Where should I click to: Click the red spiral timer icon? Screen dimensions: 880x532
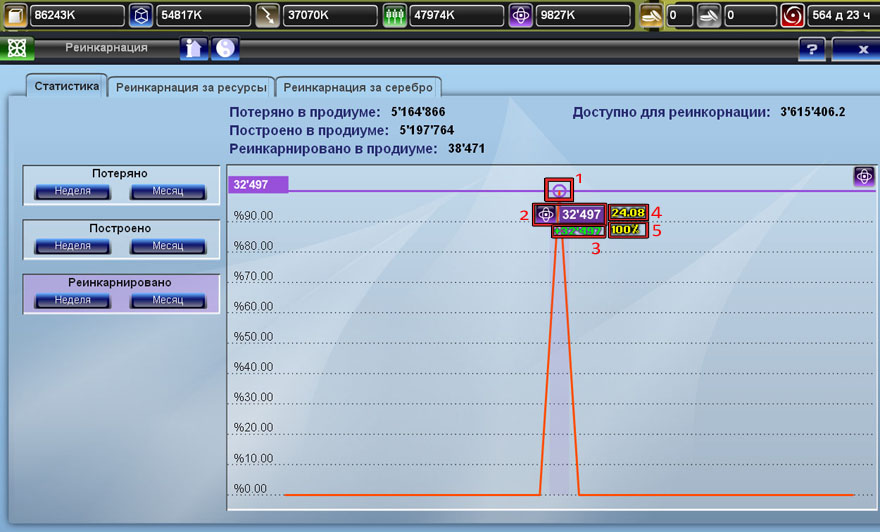click(792, 16)
